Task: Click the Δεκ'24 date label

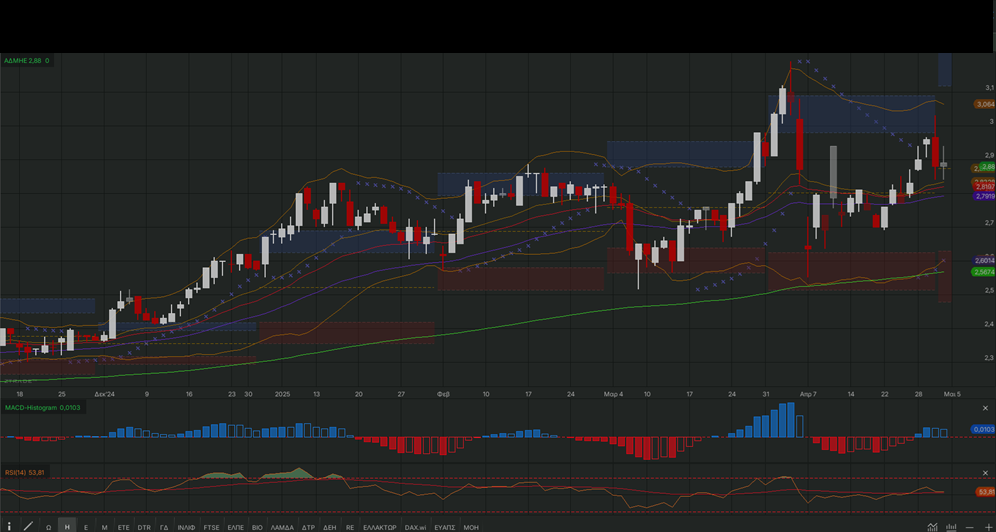Action: (105, 394)
